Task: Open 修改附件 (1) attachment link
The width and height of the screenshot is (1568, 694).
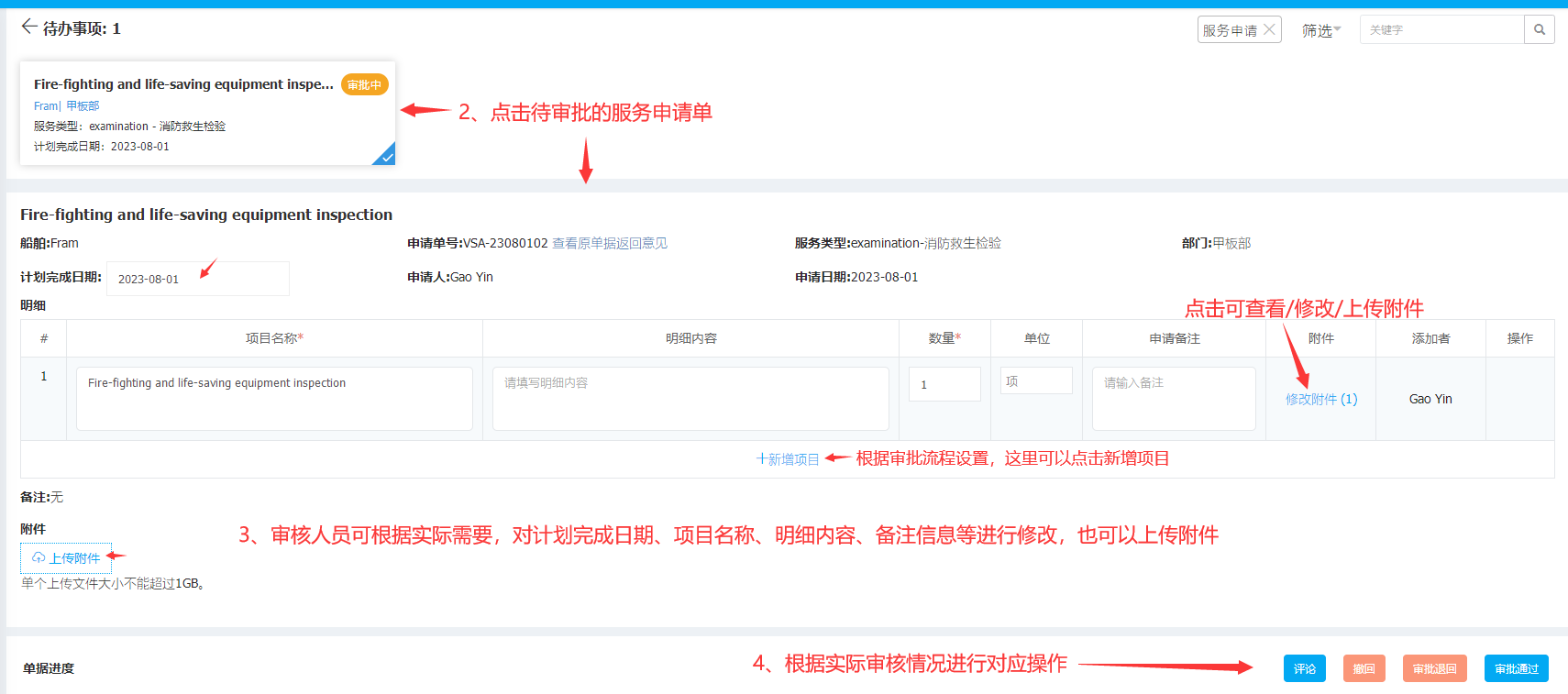Action: pyautogui.click(x=1321, y=399)
